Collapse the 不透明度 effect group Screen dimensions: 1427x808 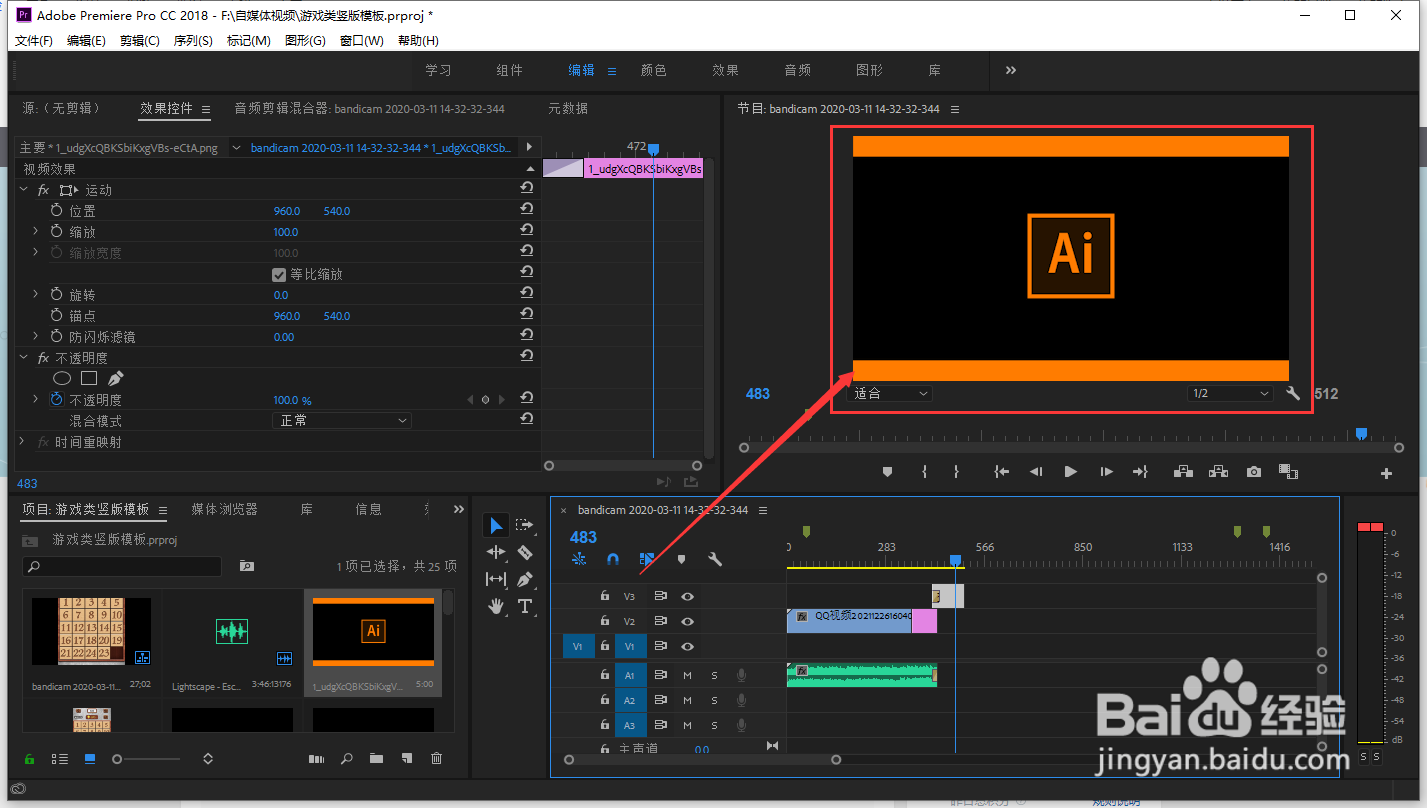[24, 357]
